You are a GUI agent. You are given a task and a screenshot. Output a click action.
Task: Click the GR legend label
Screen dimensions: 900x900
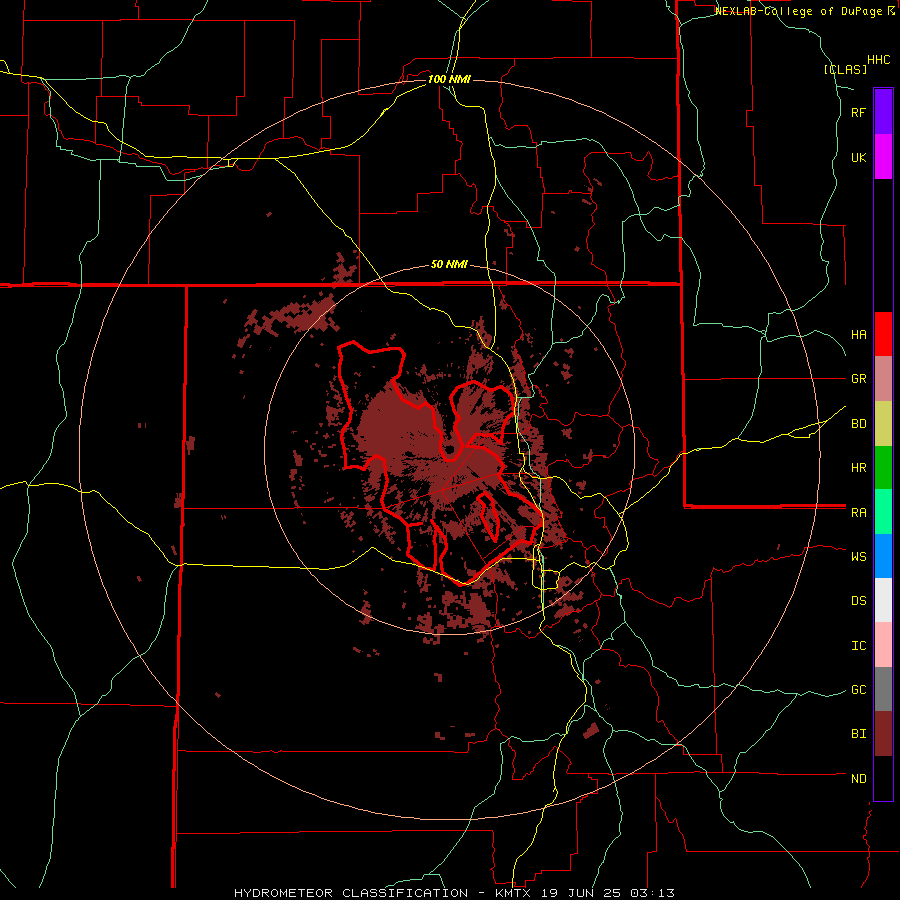pyautogui.click(x=858, y=379)
